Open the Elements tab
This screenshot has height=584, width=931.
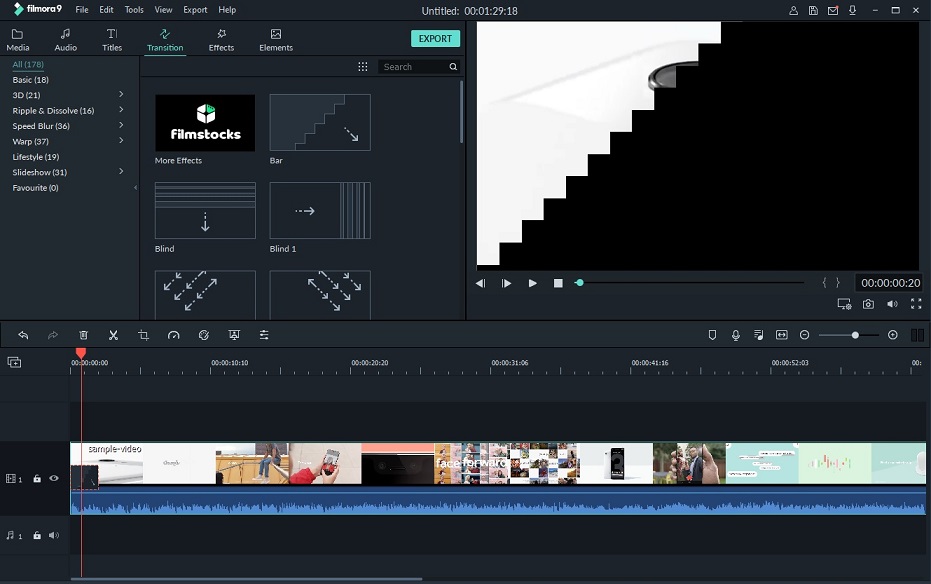tap(276, 40)
